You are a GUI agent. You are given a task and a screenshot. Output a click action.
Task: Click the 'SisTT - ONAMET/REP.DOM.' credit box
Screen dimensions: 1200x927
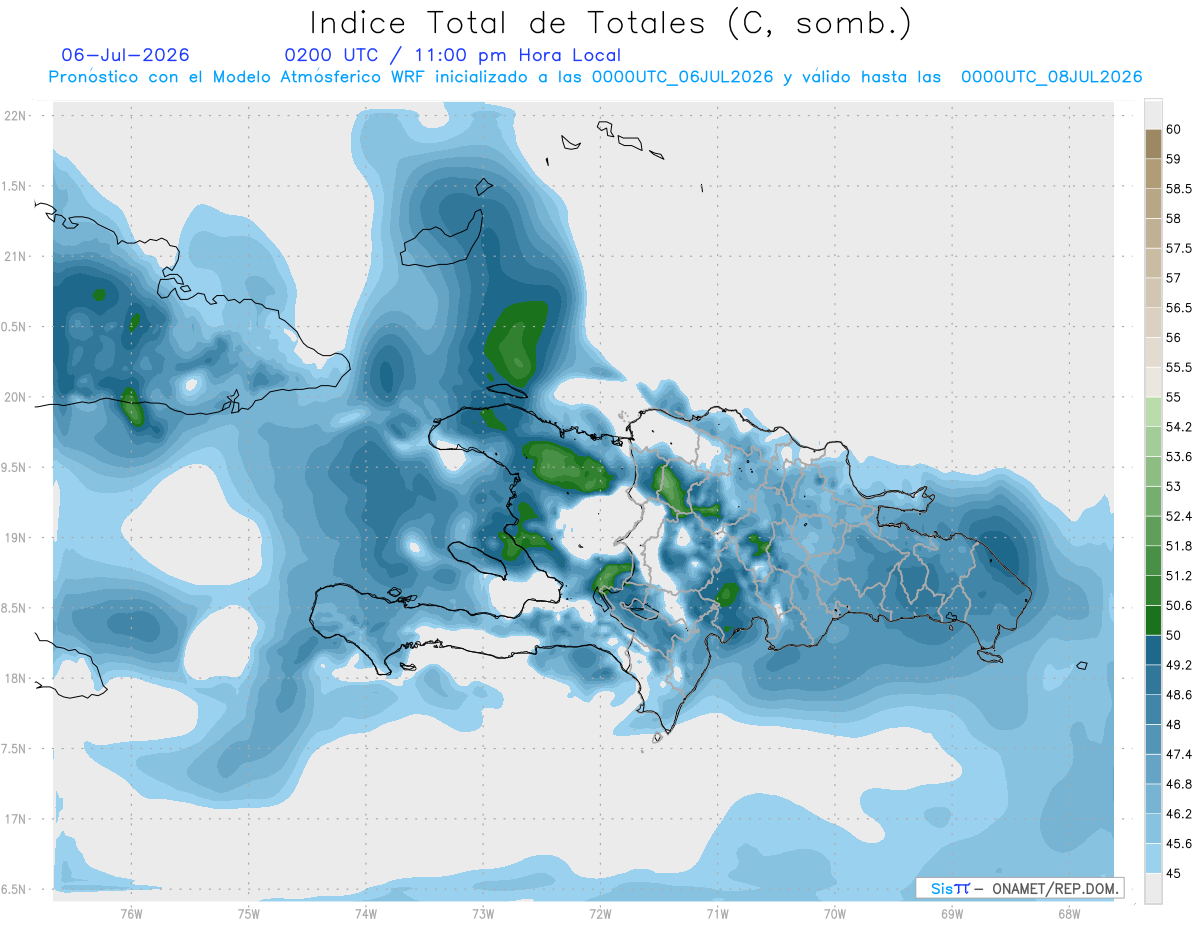(x=1020, y=888)
